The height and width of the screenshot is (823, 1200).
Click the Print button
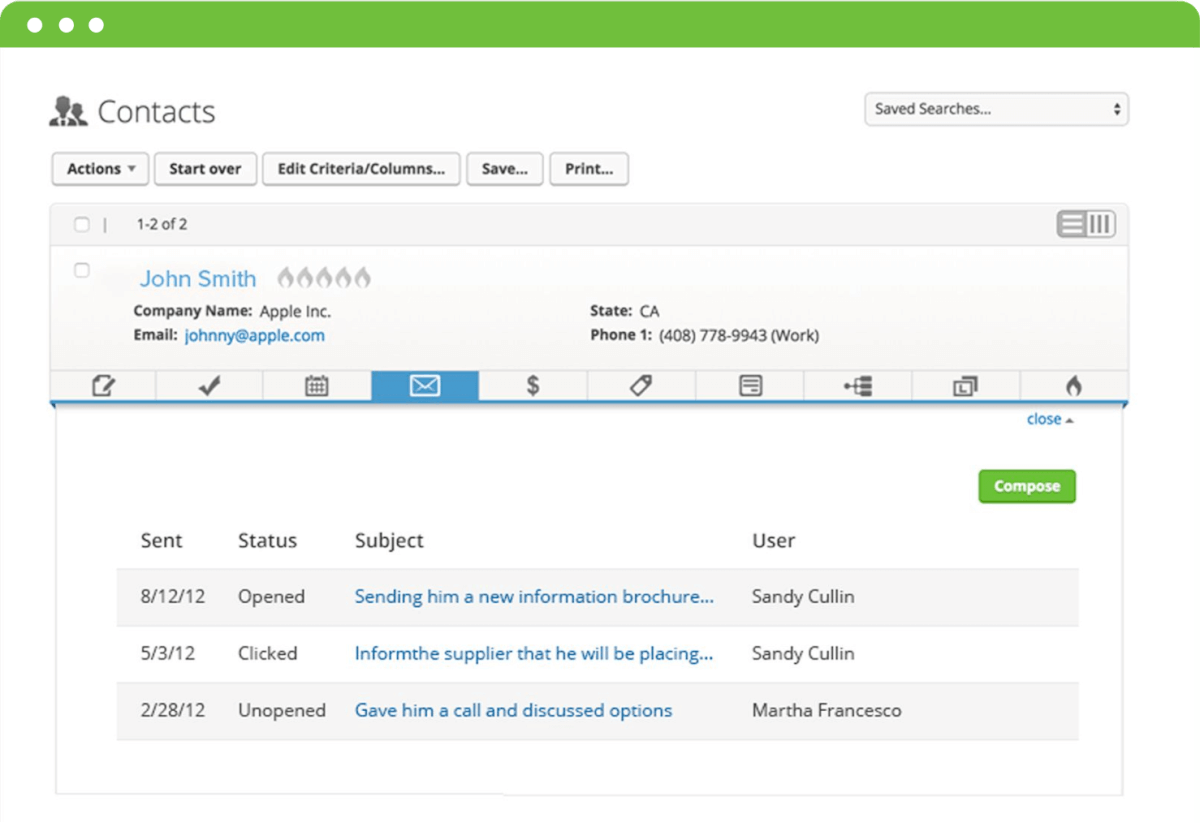589,169
